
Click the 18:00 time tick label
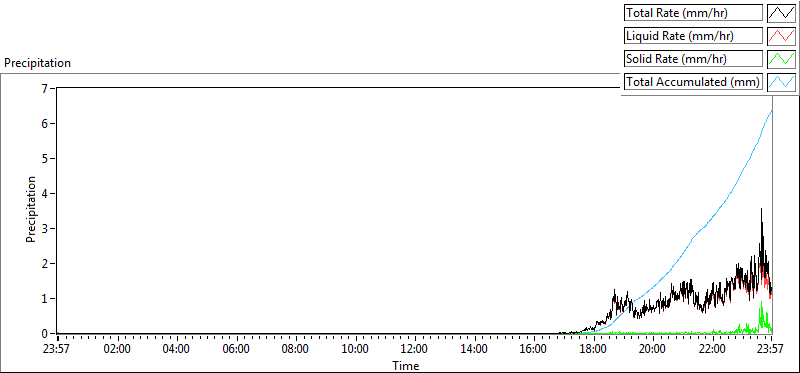[x=593, y=350]
